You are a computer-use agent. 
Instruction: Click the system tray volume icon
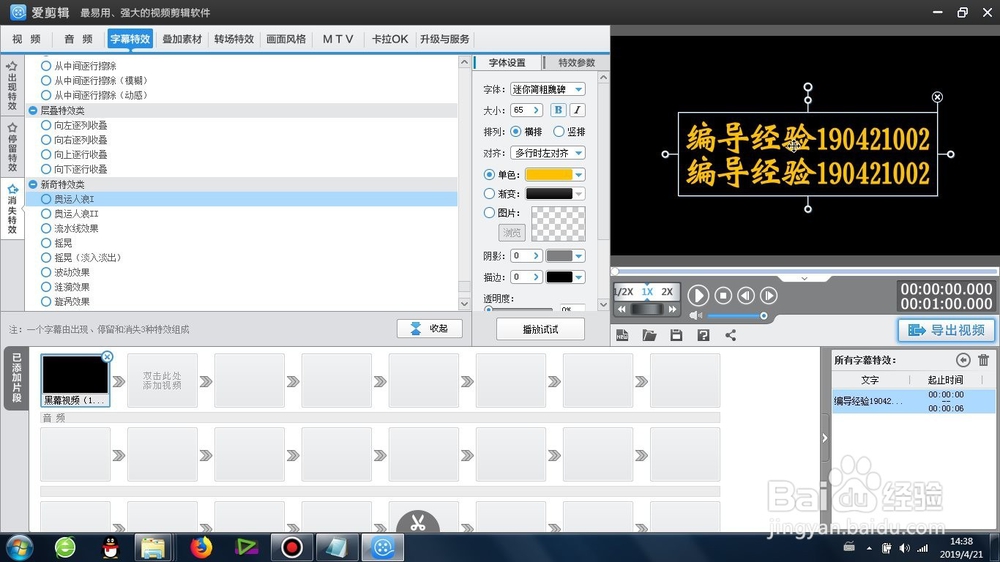click(x=904, y=548)
